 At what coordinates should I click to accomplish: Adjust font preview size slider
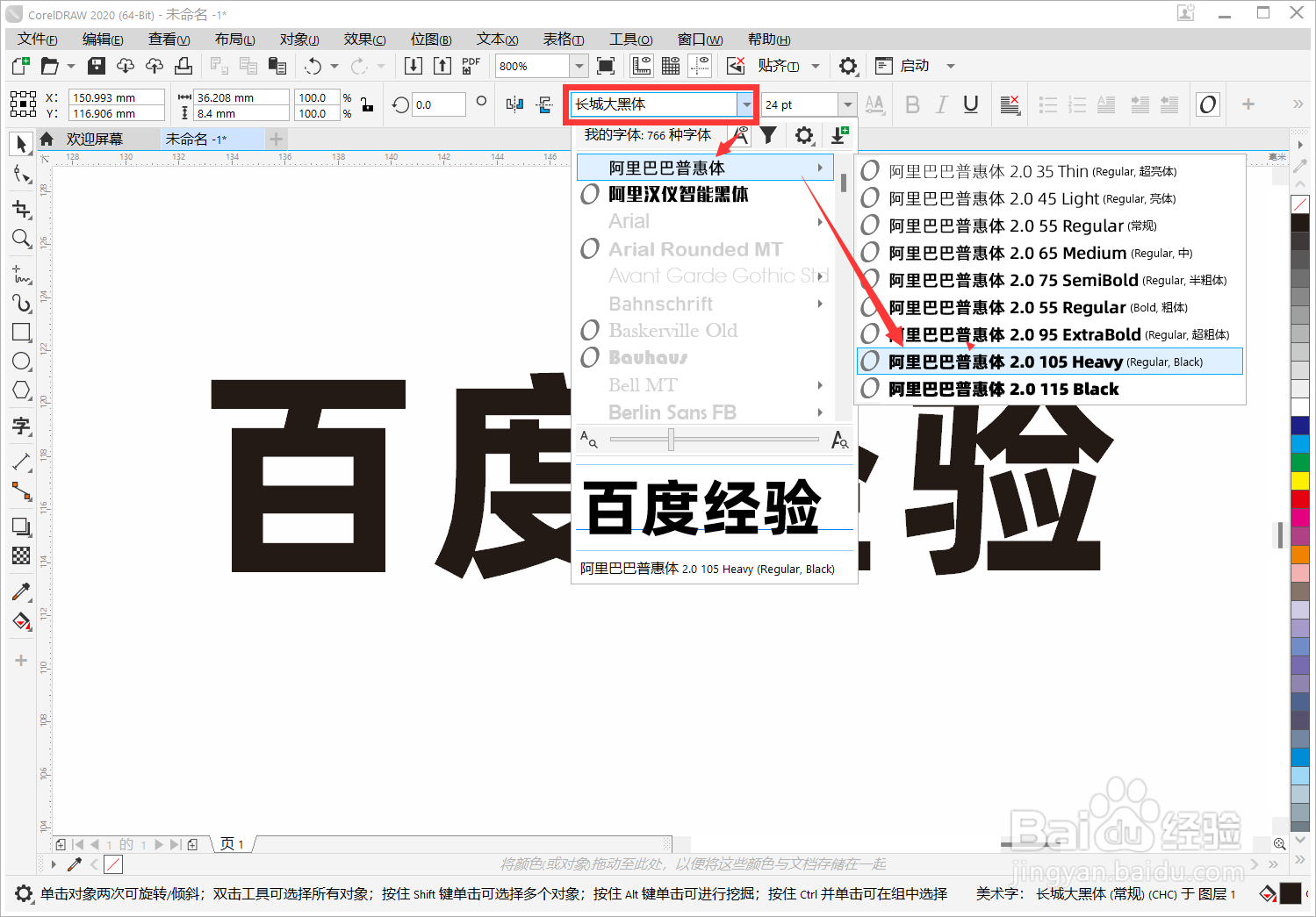pos(671,440)
